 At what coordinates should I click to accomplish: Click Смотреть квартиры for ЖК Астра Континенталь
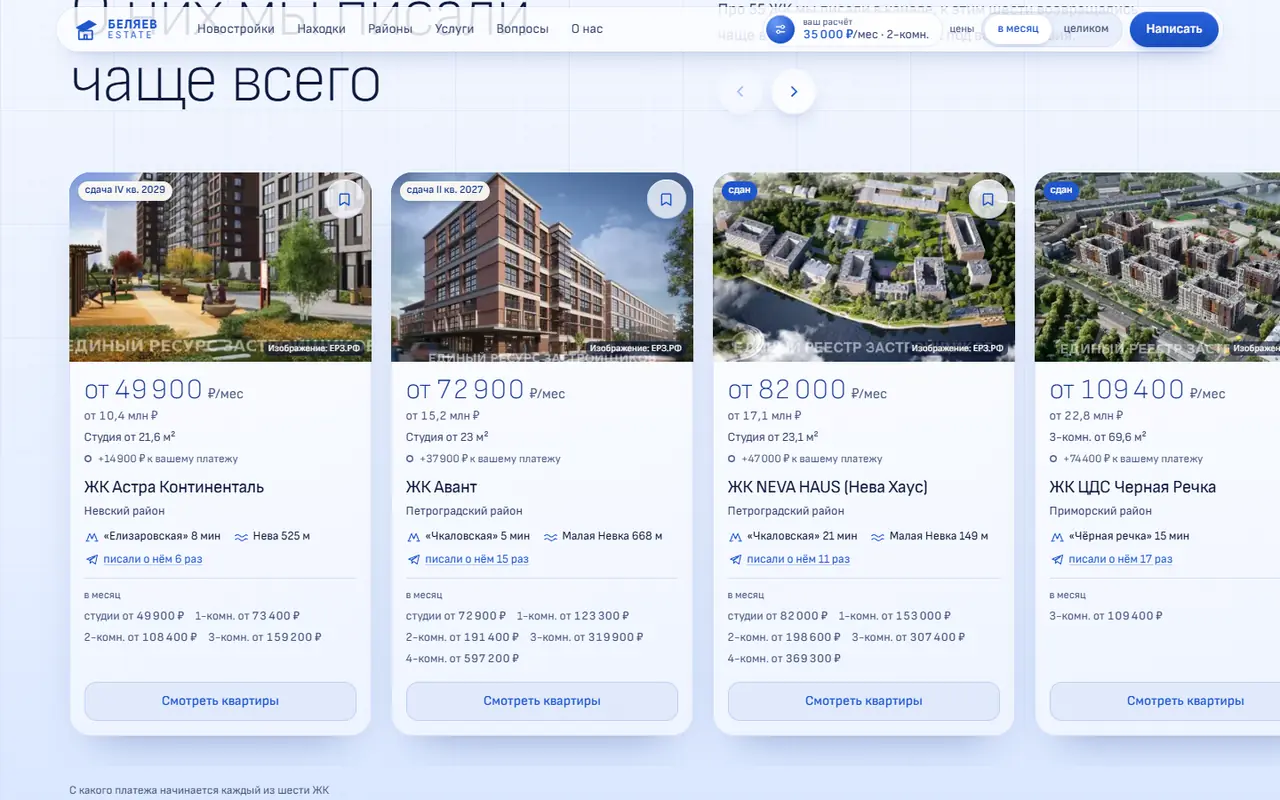click(220, 701)
